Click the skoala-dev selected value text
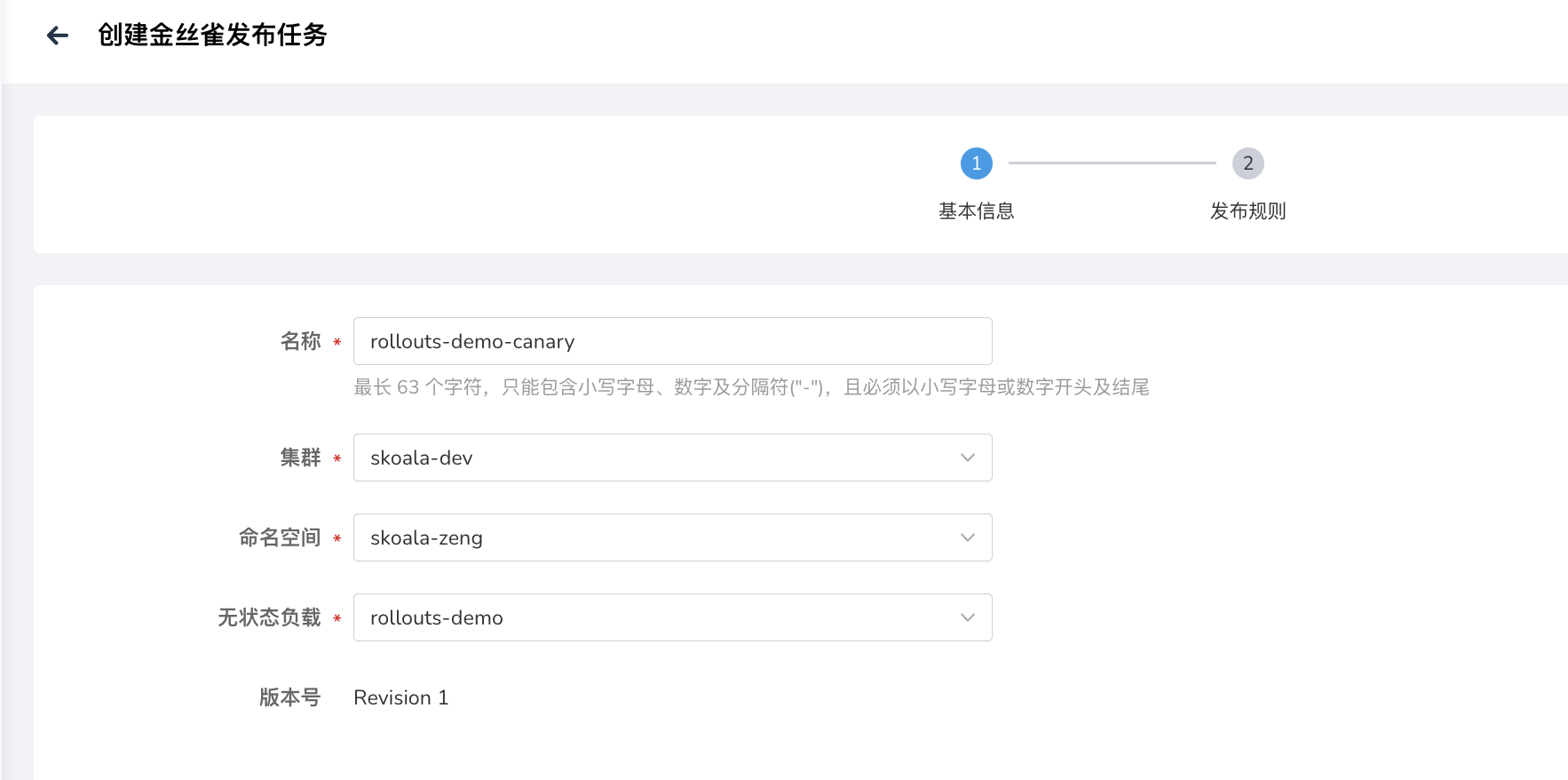The height and width of the screenshot is (780, 1568). point(421,458)
